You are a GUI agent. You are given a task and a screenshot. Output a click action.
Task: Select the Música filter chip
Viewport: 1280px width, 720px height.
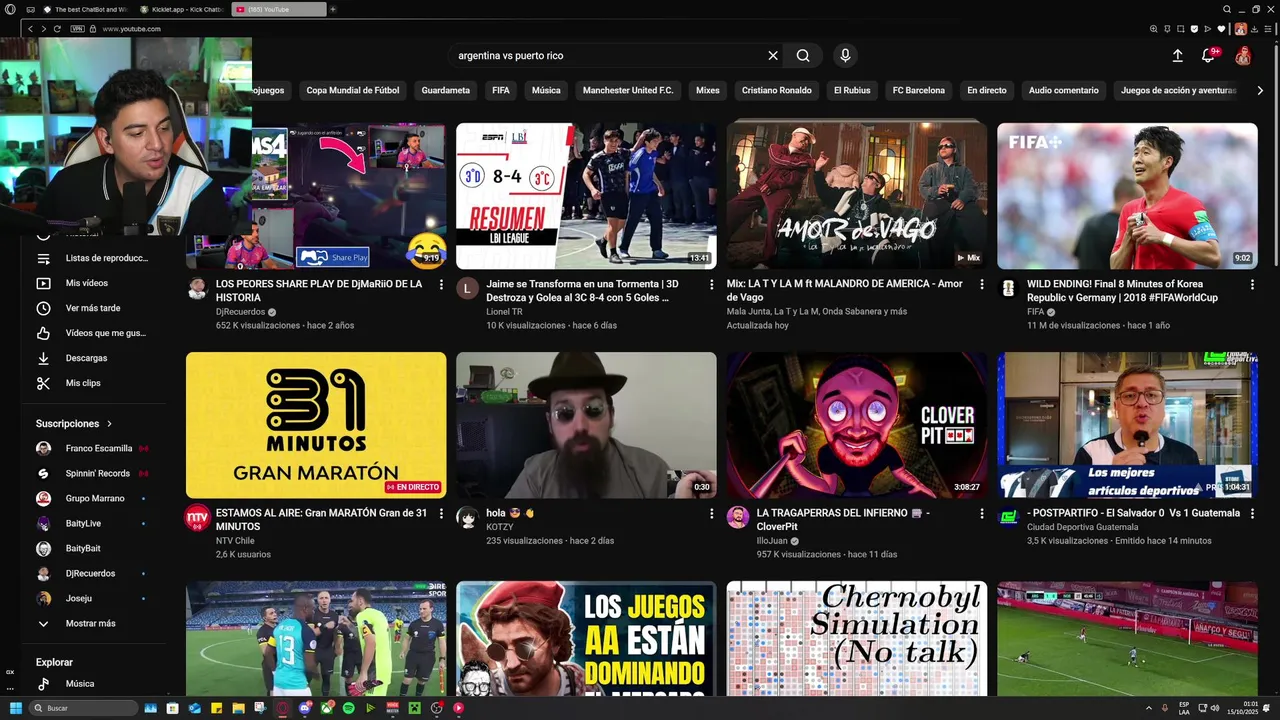[546, 90]
